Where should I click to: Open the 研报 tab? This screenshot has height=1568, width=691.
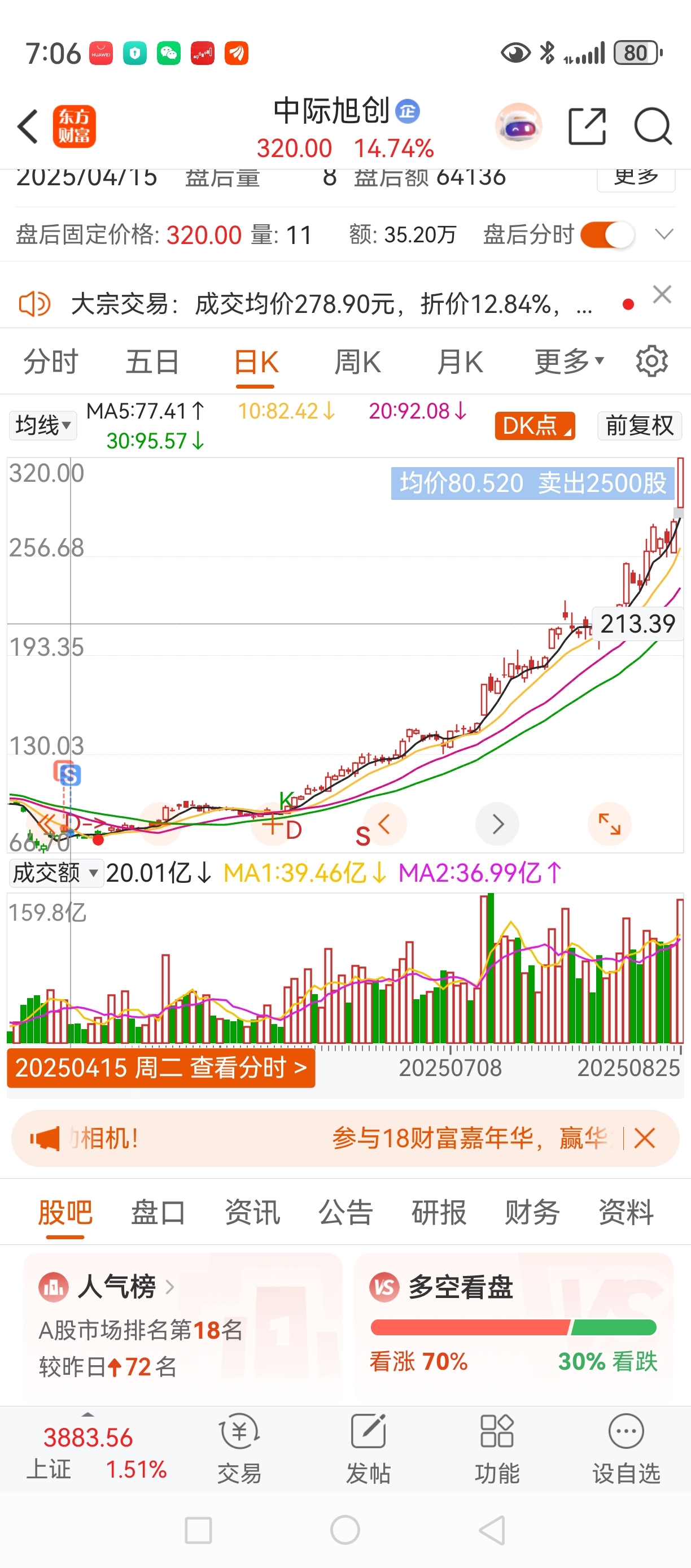click(439, 1212)
